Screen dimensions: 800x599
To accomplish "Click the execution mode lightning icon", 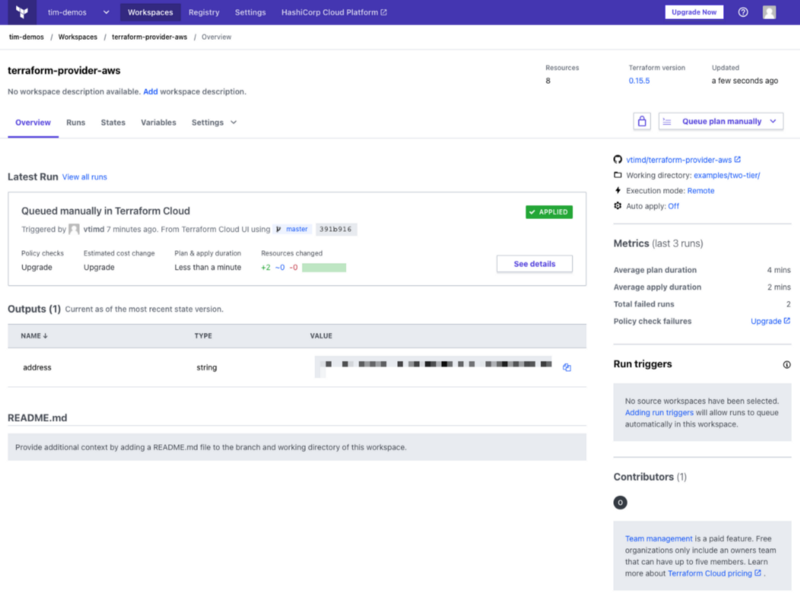I will coord(617,190).
